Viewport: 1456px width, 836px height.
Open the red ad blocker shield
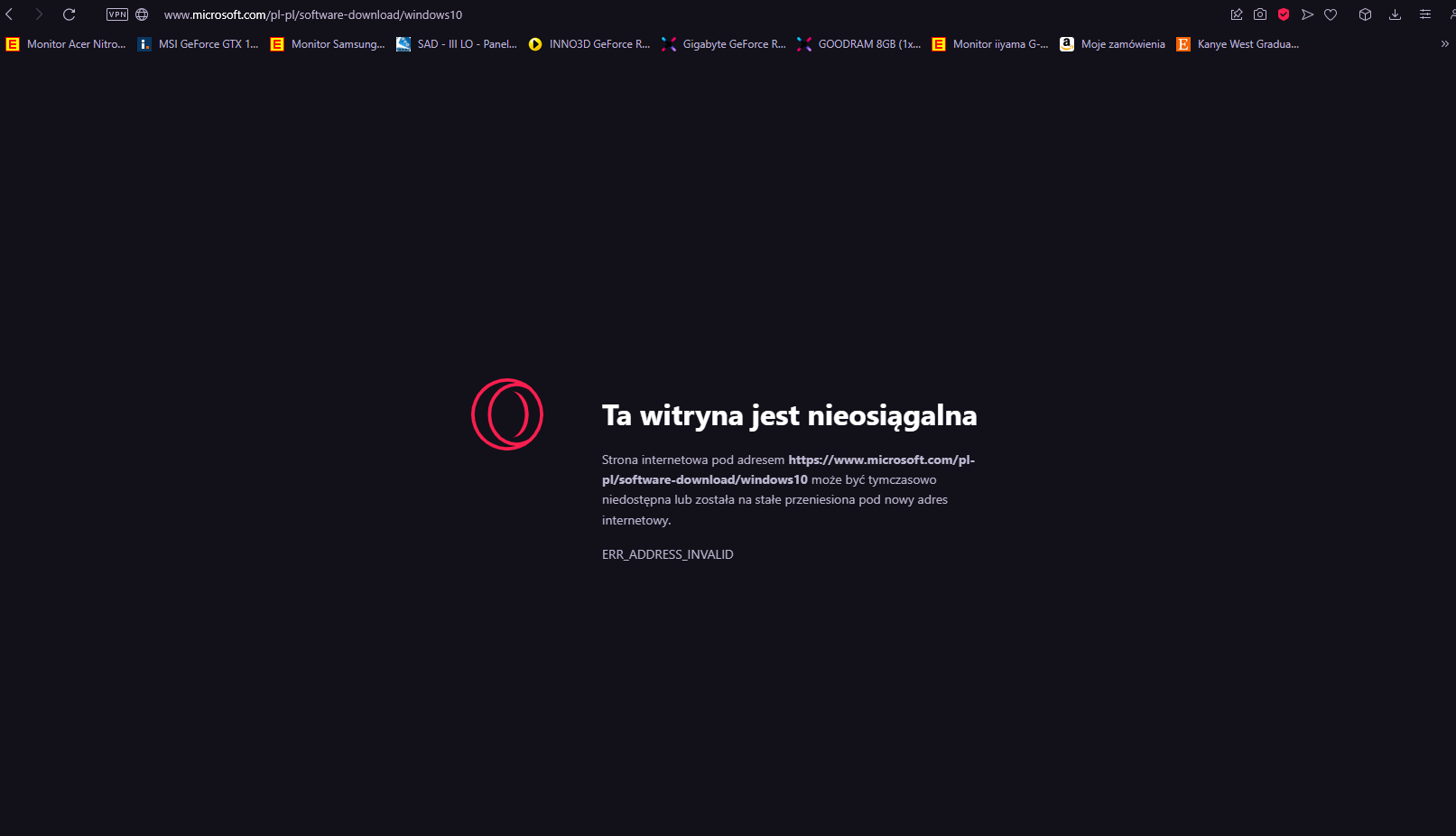pos(1284,14)
